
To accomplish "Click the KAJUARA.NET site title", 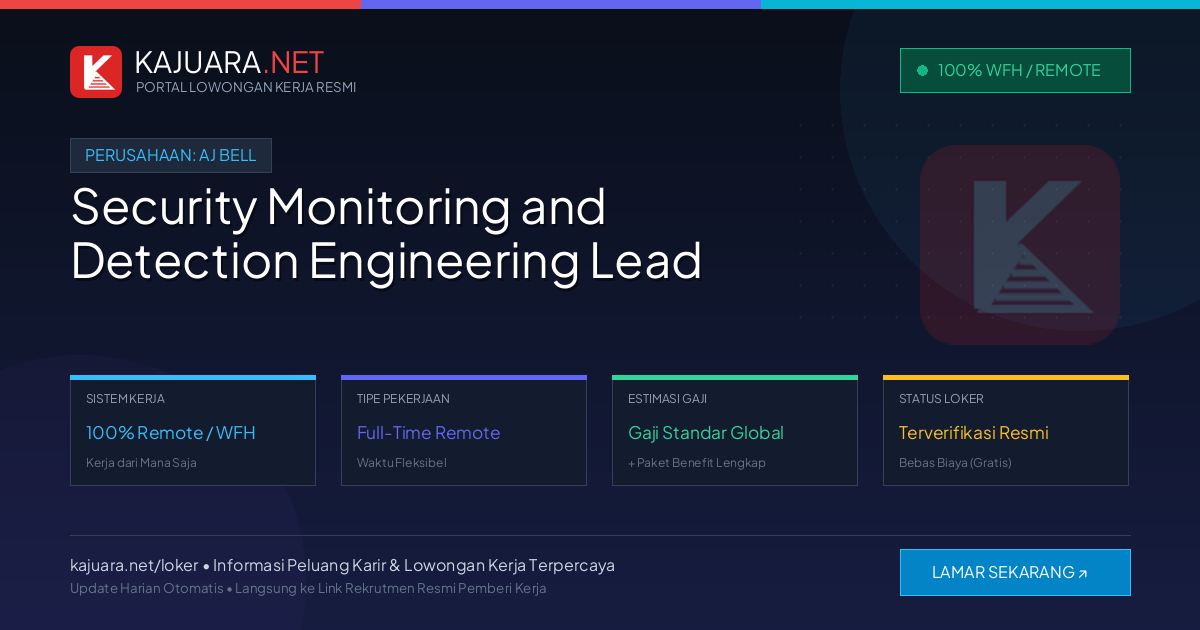I will 229,62.
